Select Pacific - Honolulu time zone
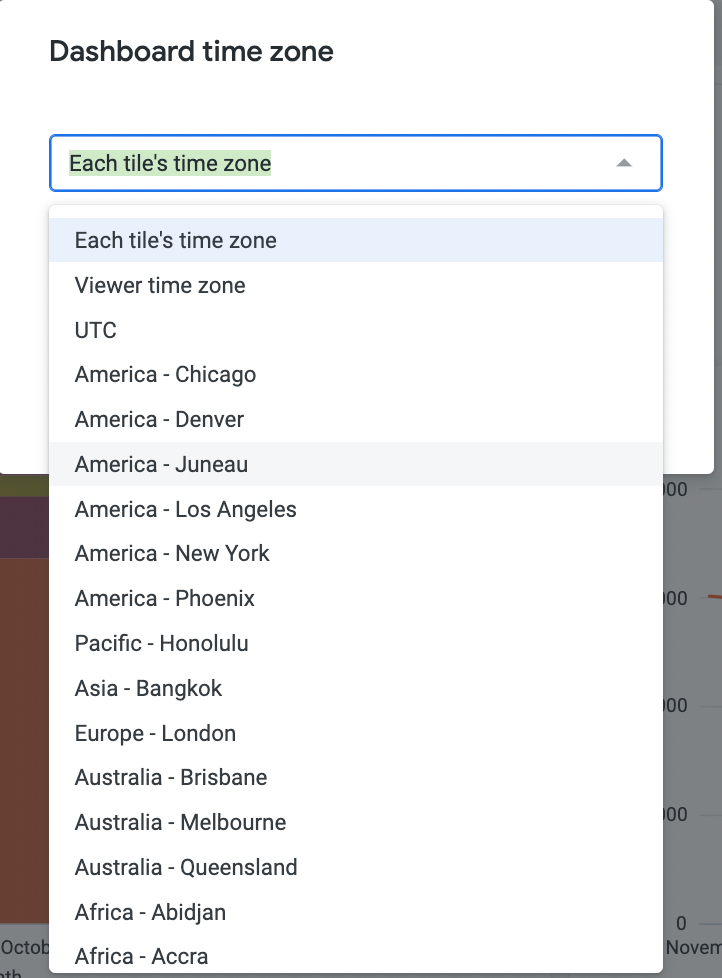722x978 pixels. 161,643
